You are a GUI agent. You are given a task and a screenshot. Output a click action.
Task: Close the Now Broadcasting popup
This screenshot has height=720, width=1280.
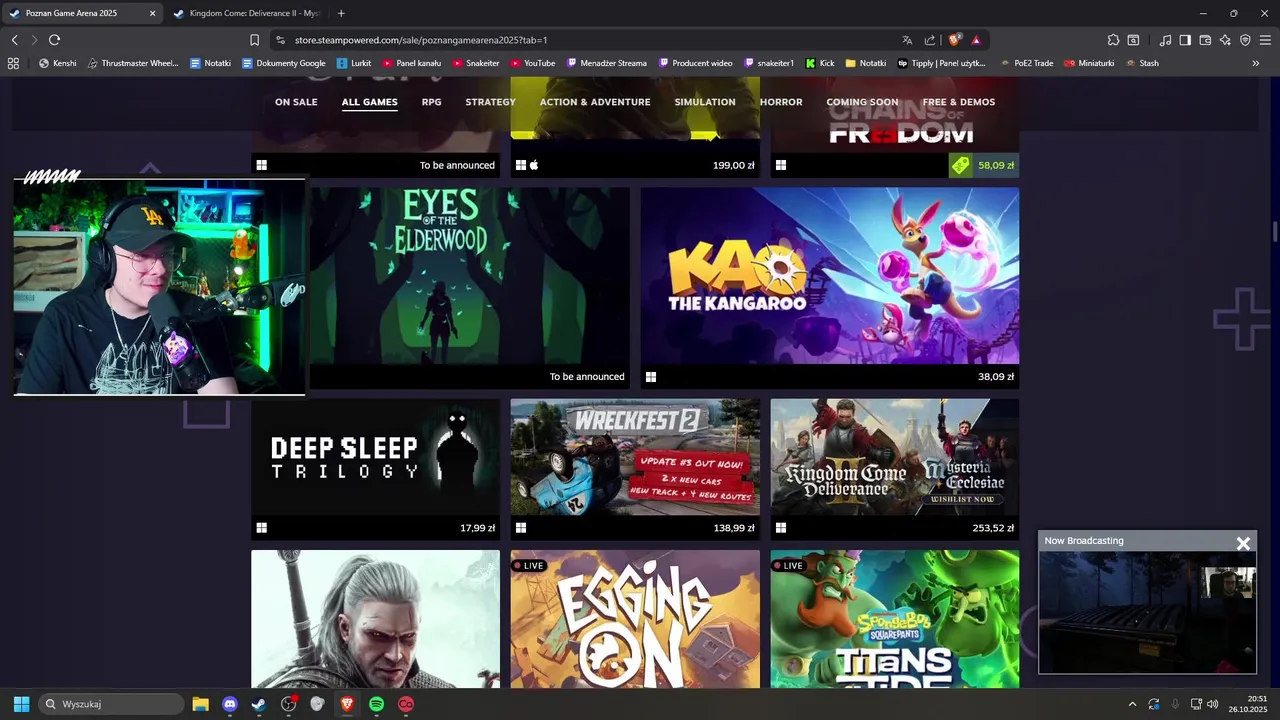(1243, 543)
